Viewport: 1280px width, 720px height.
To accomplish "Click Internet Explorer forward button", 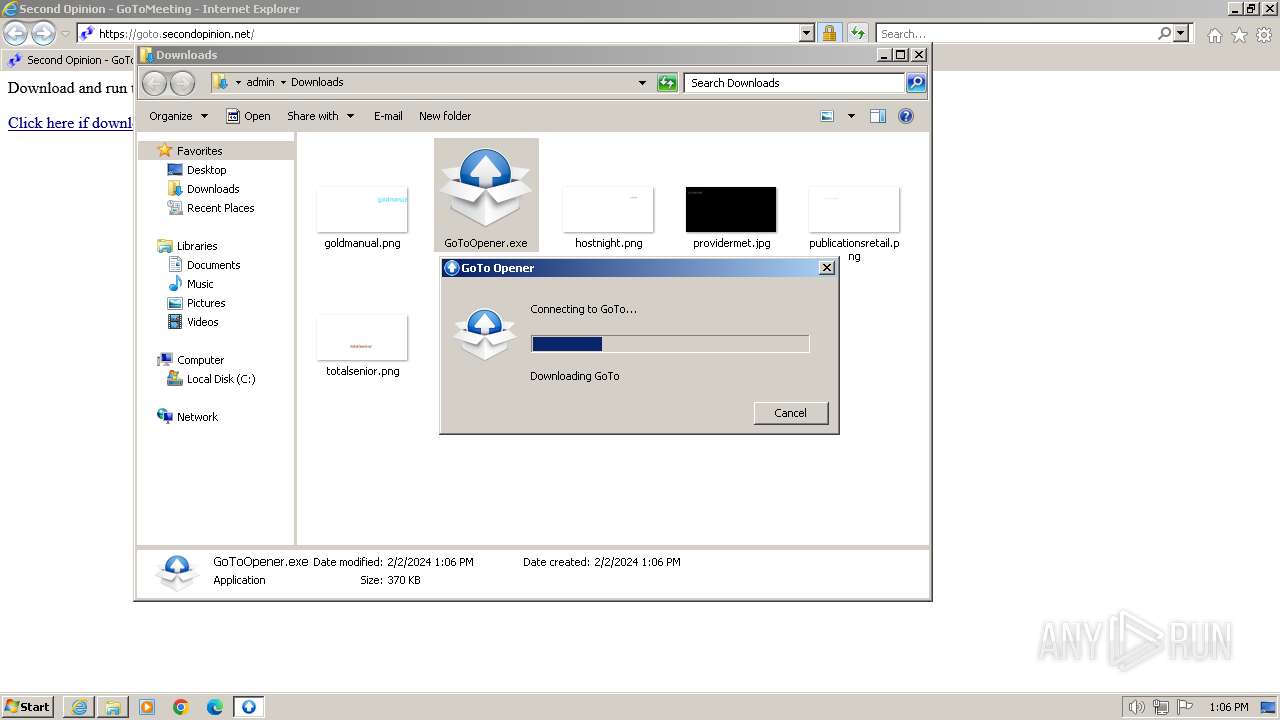I will point(43,33).
